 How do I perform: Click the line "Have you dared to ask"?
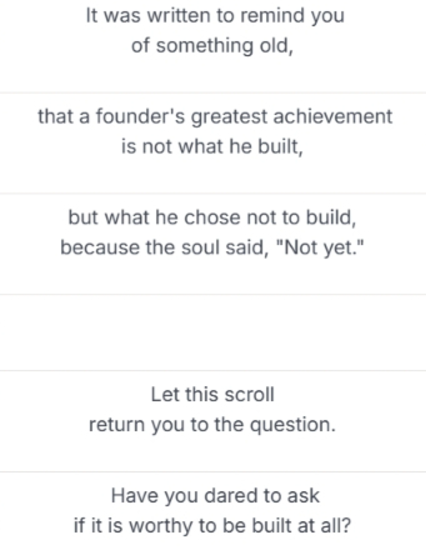coord(215,496)
